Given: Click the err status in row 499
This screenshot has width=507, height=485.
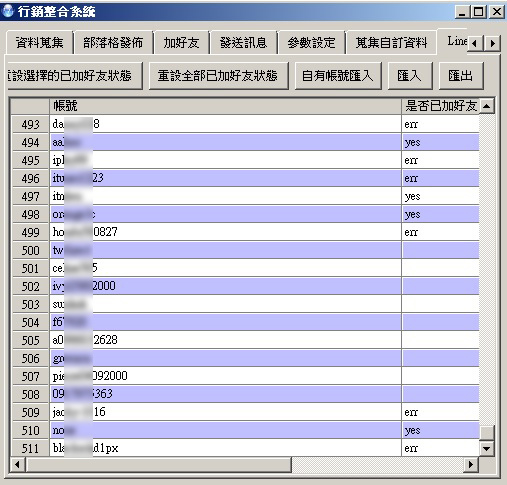Looking at the screenshot, I should click(440, 232).
